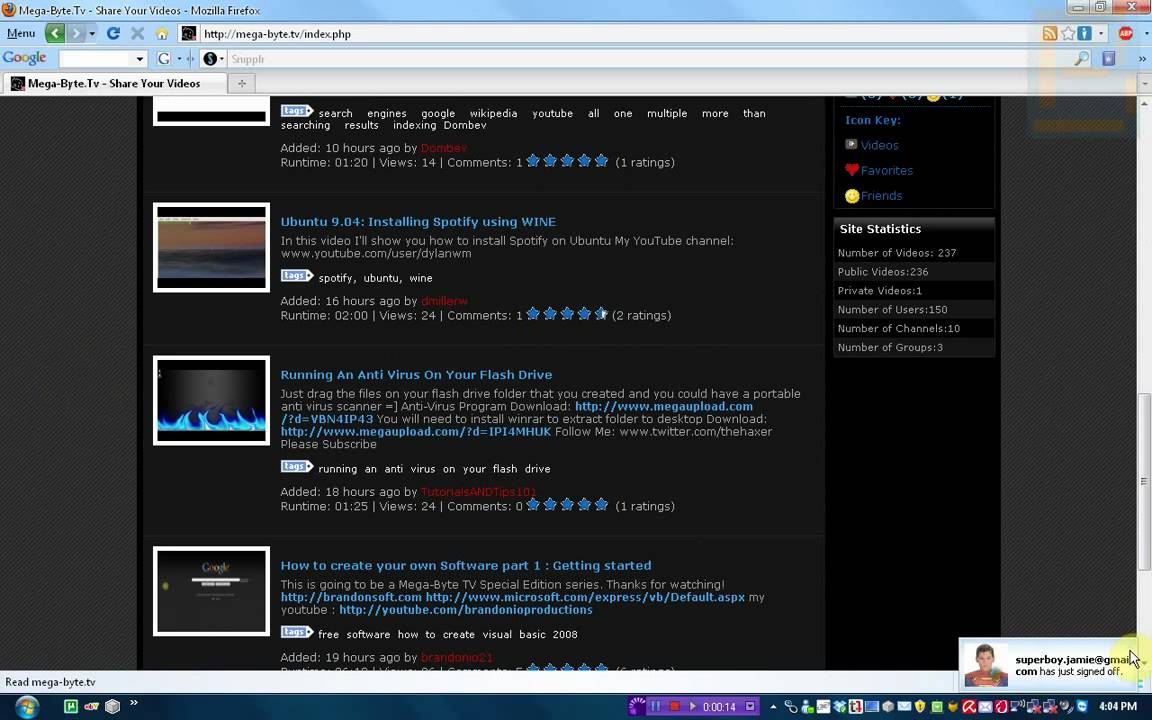Open the Windows Start button
1152x720 pixels.
(x=27, y=707)
